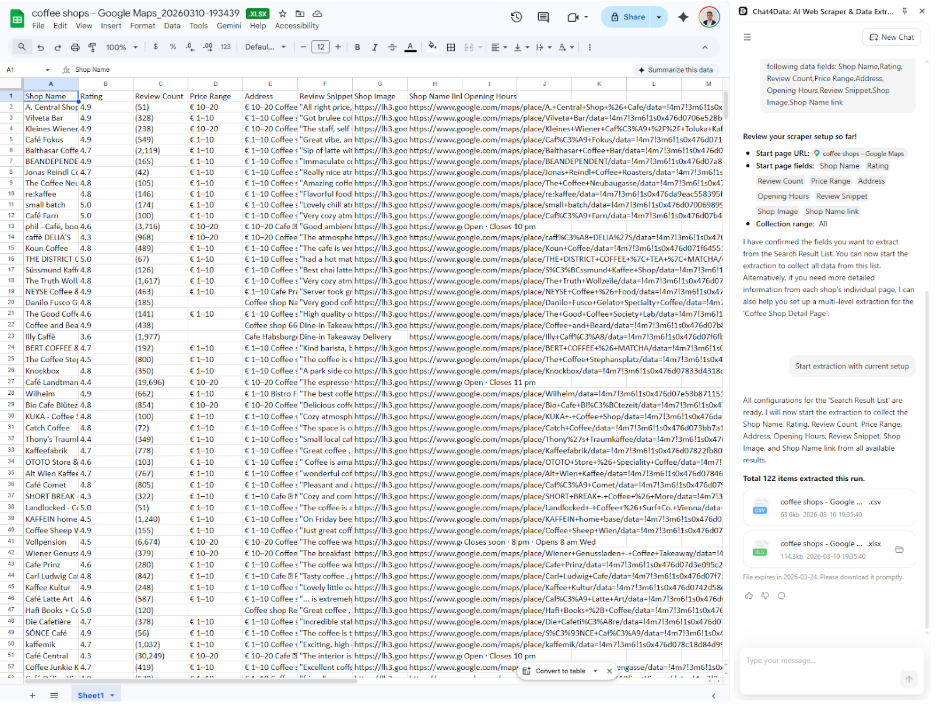The height and width of the screenshot is (707, 941).
Task: Click the thumbs down feedback icon
Action: (x=765, y=596)
